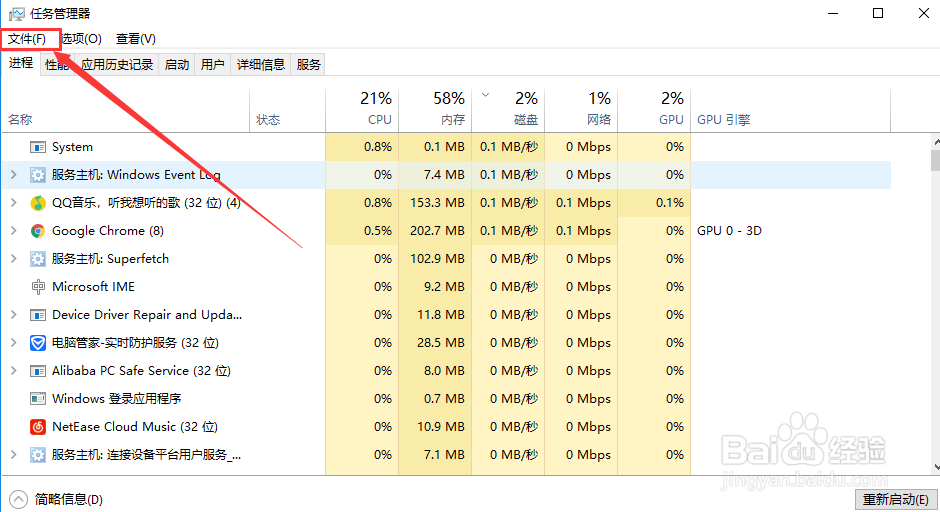Click the 电脑管家 shield icon

pyautogui.click(x=38, y=343)
